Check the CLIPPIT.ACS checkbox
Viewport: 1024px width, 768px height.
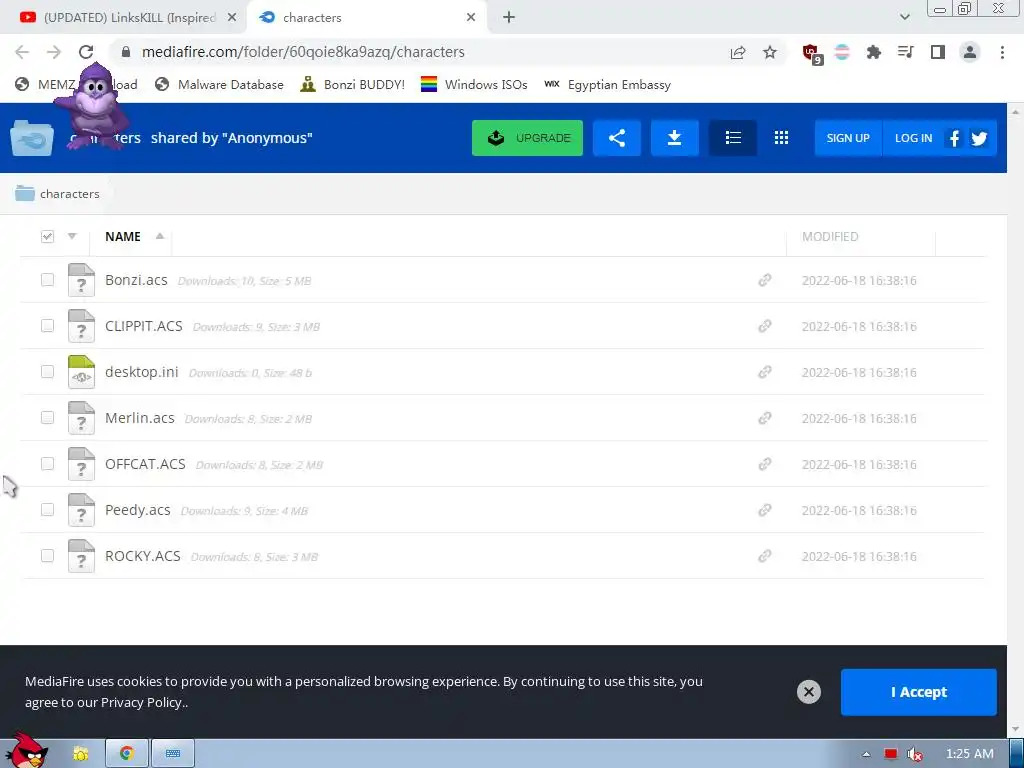tap(47, 326)
